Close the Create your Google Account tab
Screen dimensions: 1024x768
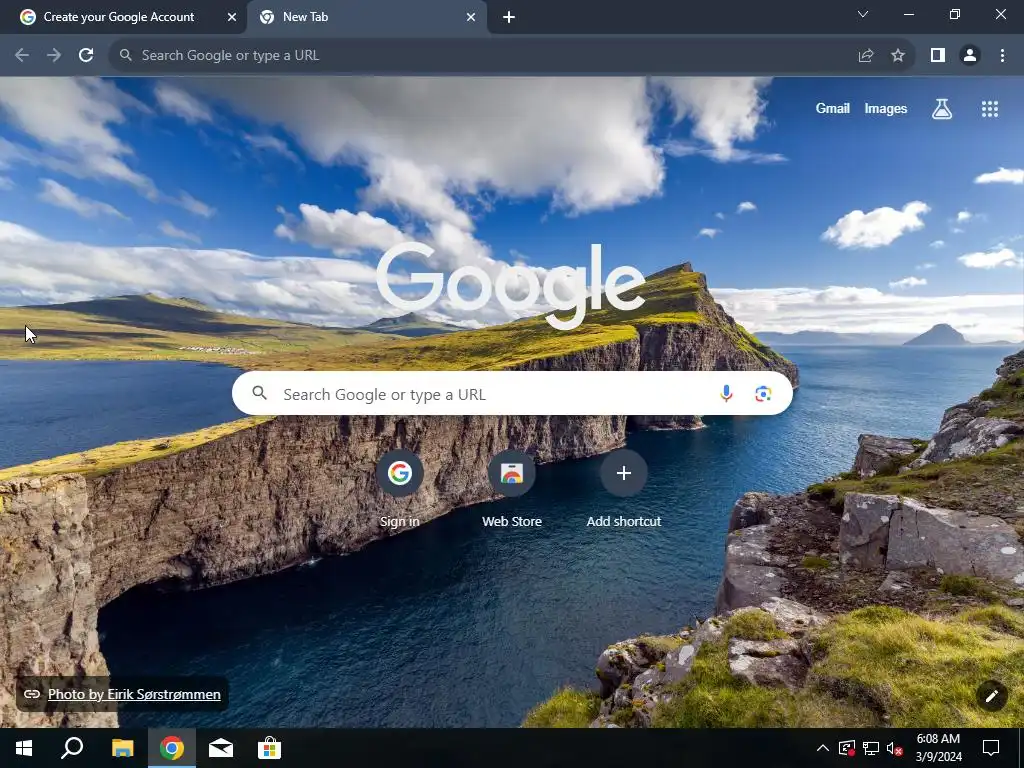[232, 17]
